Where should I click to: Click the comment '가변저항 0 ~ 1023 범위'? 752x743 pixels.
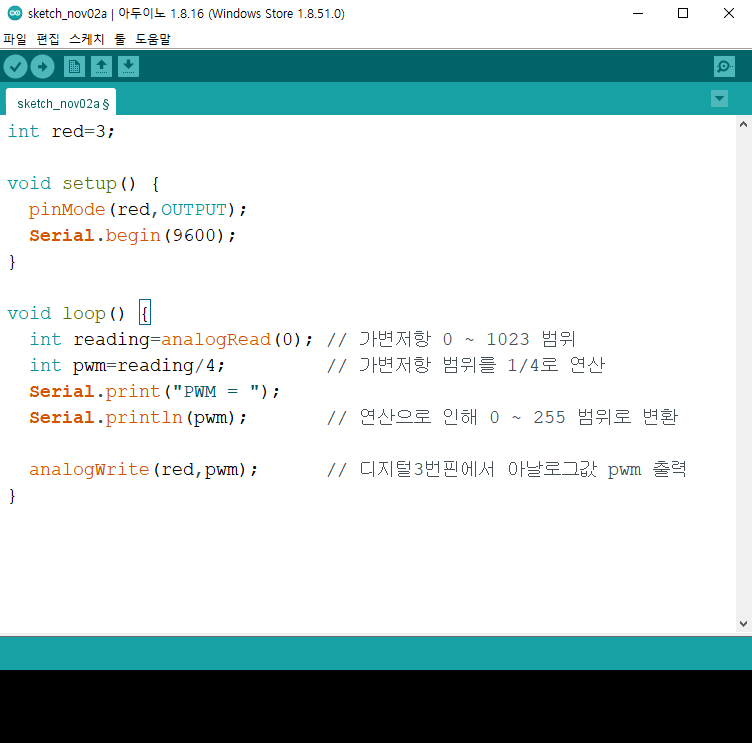tap(468, 339)
